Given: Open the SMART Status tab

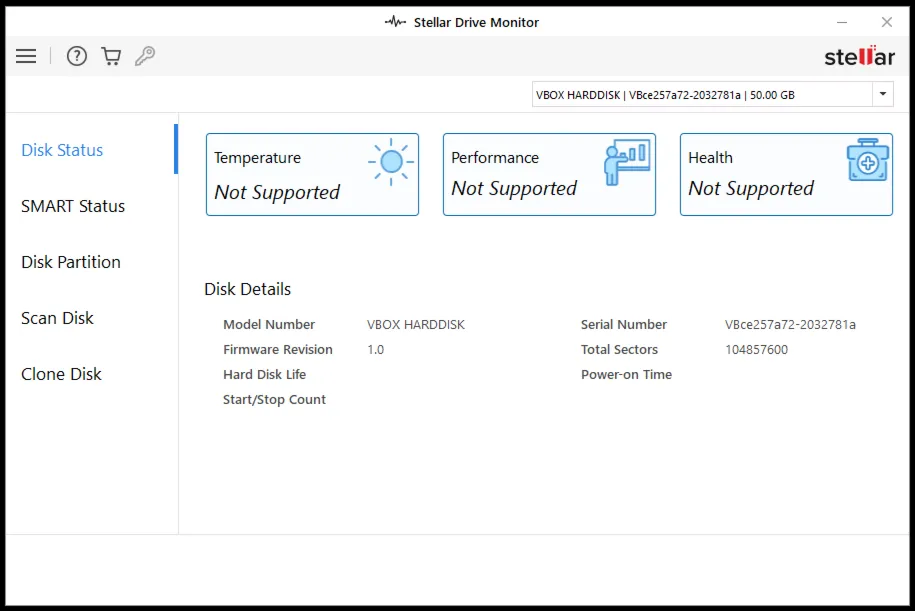Looking at the screenshot, I should (73, 206).
